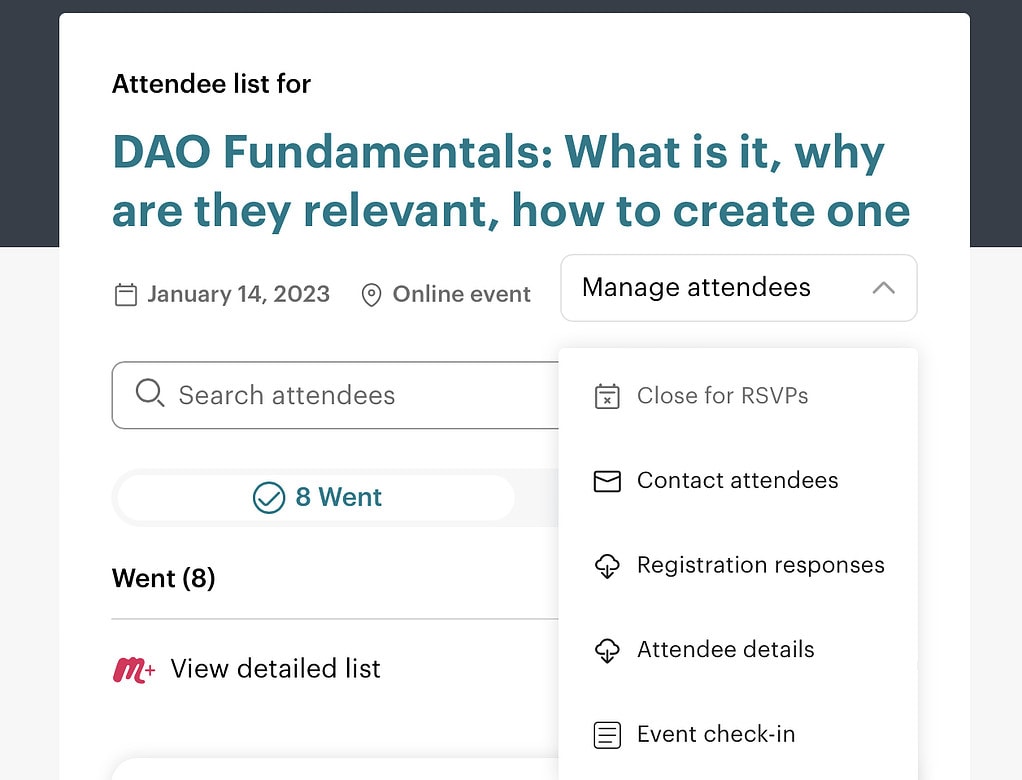Click the location pin icon beside Online event
The height and width of the screenshot is (780, 1022).
click(371, 295)
